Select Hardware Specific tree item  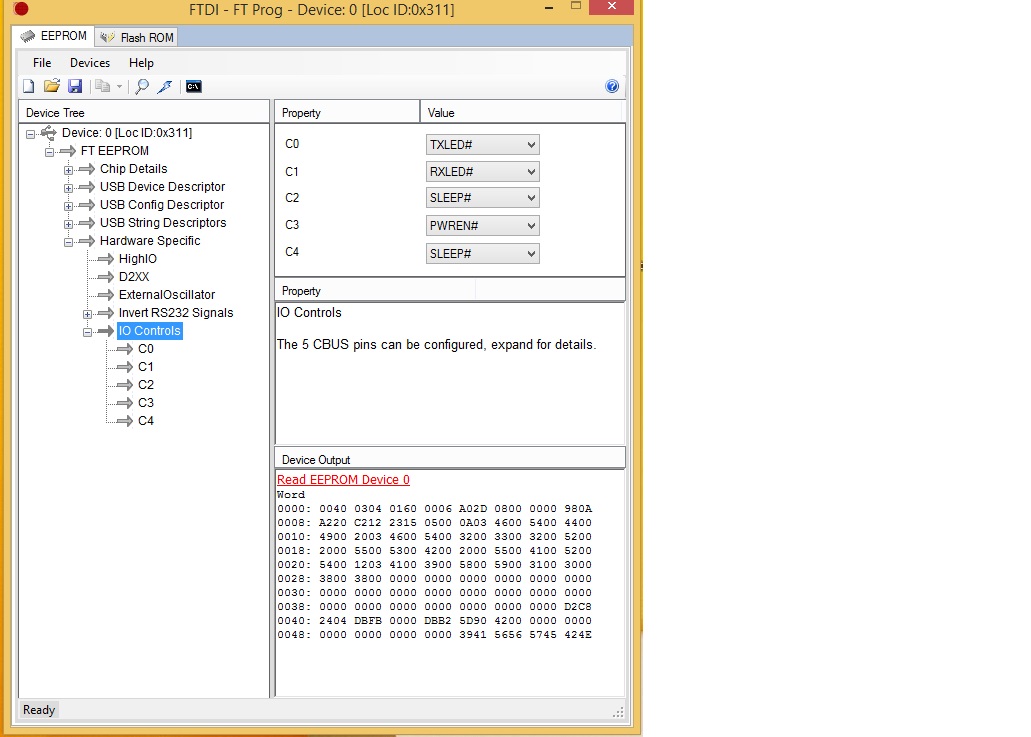coord(150,241)
